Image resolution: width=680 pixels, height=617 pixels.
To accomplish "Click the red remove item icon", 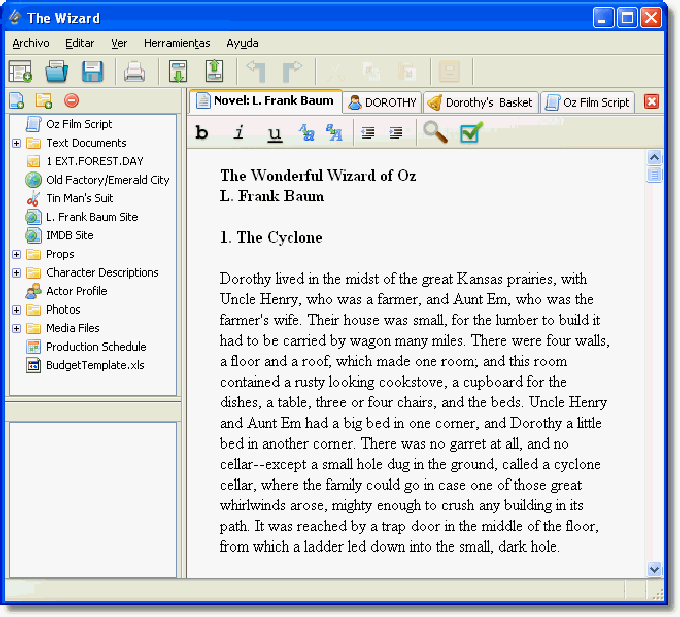I will point(72,101).
